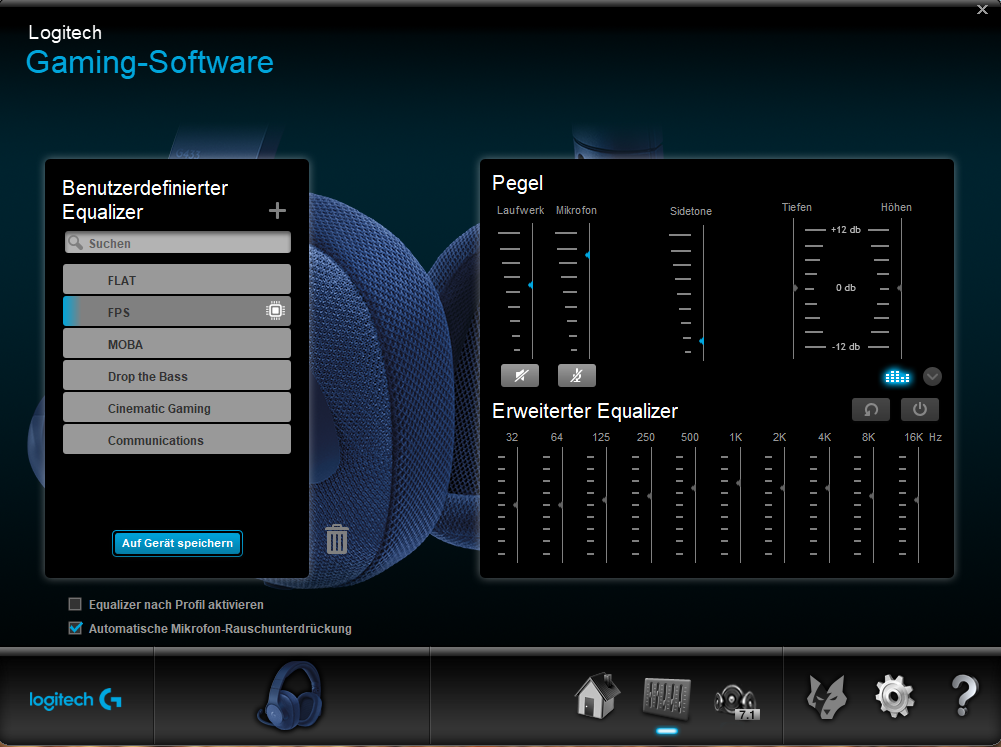Click the Pegel heading

[x=518, y=183]
